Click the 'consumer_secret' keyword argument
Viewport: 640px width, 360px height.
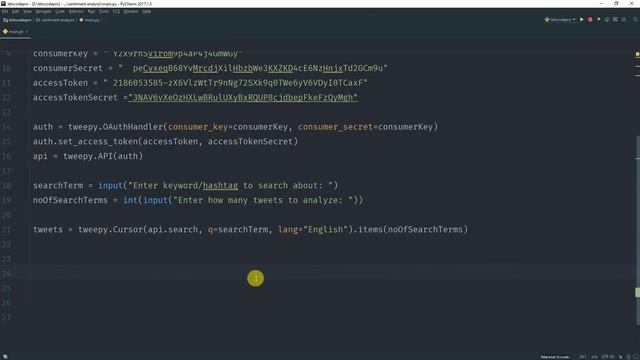click(x=335, y=127)
